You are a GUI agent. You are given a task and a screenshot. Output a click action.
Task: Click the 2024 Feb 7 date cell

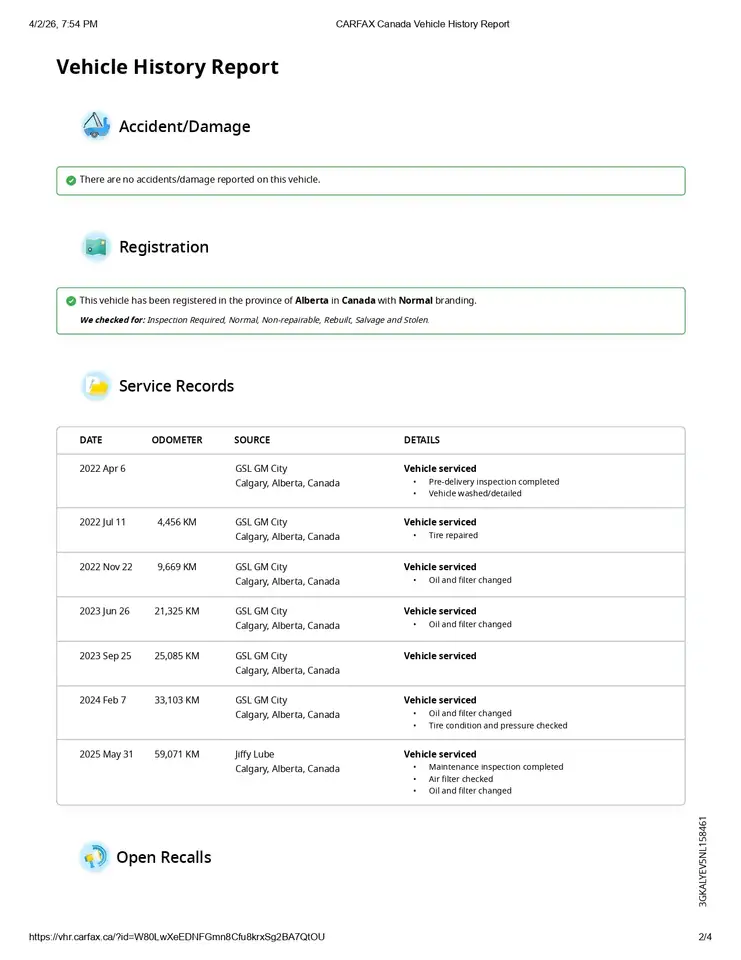103,700
